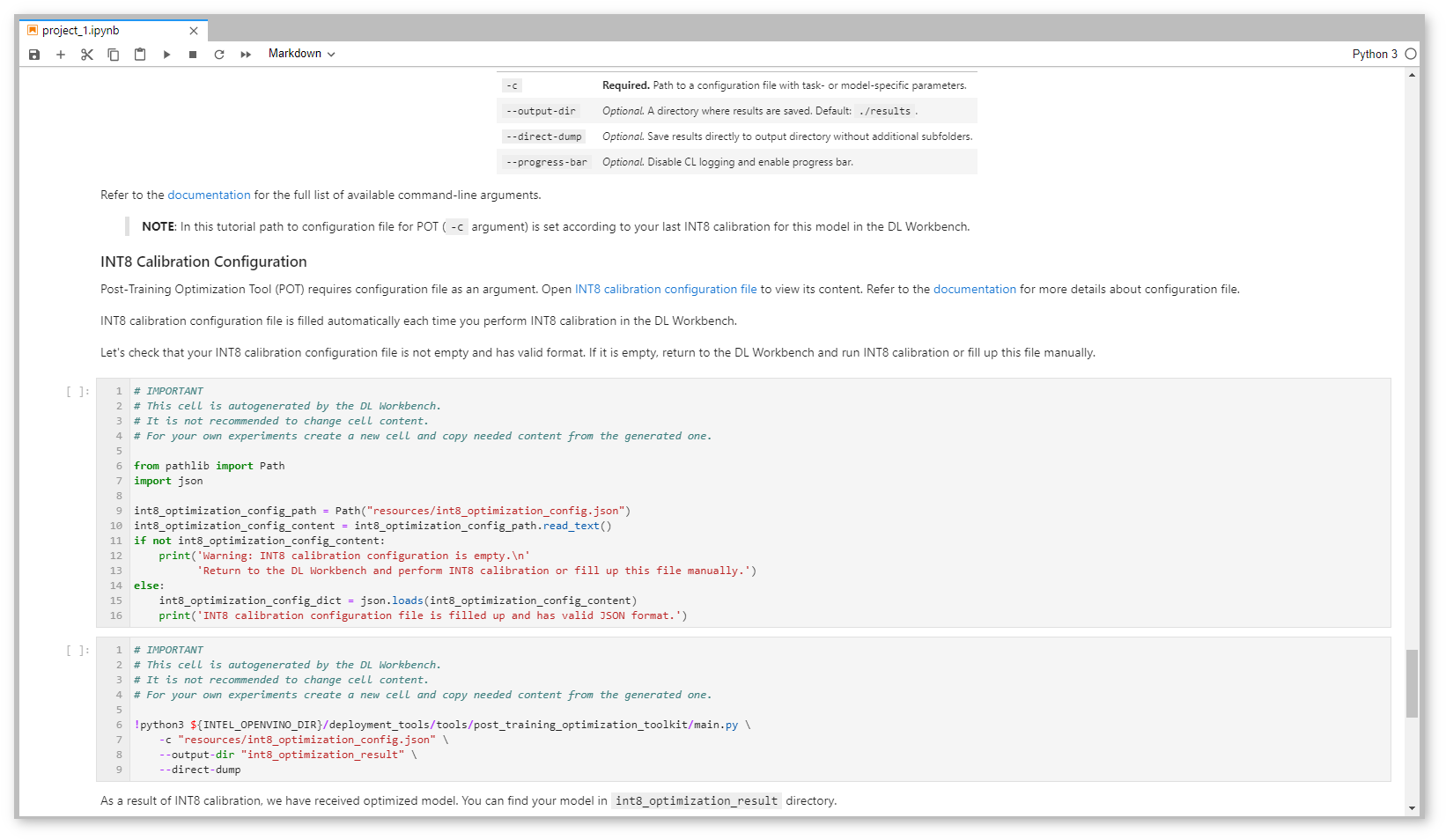The height and width of the screenshot is (840, 1446).
Task: Restart kernel and run all cells
Action: click(x=246, y=55)
